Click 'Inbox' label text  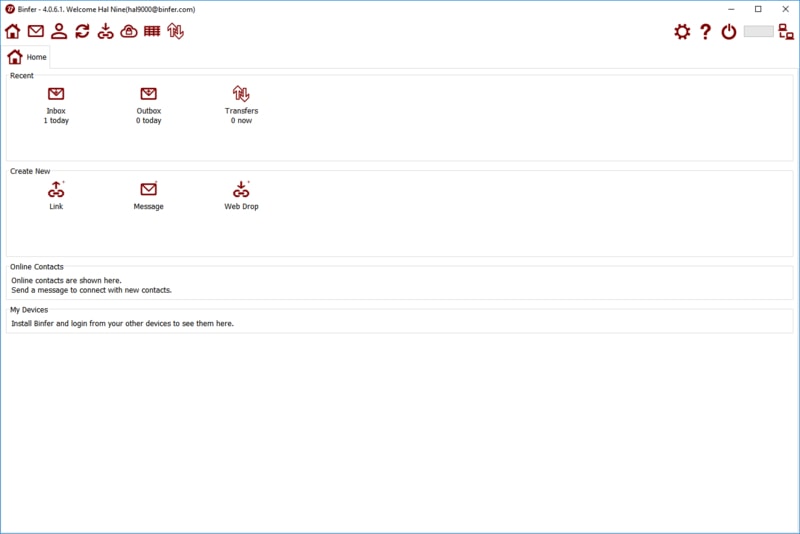(x=56, y=111)
